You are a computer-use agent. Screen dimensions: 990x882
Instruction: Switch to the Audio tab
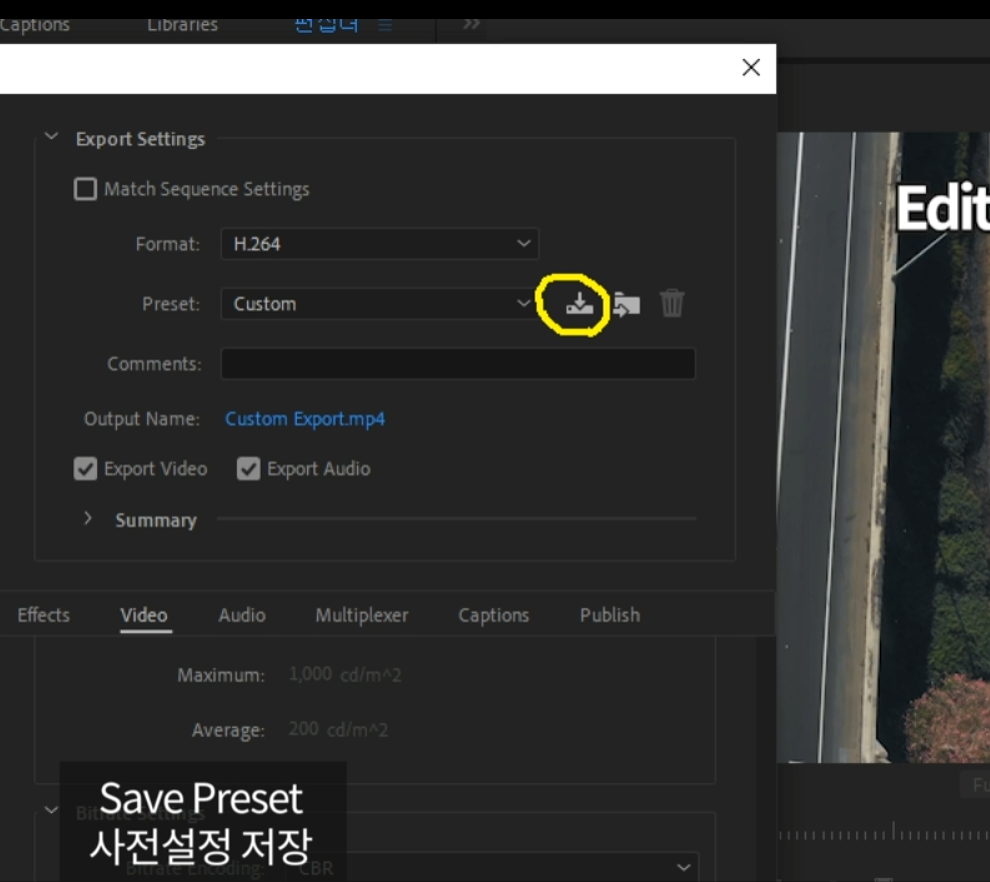(242, 615)
